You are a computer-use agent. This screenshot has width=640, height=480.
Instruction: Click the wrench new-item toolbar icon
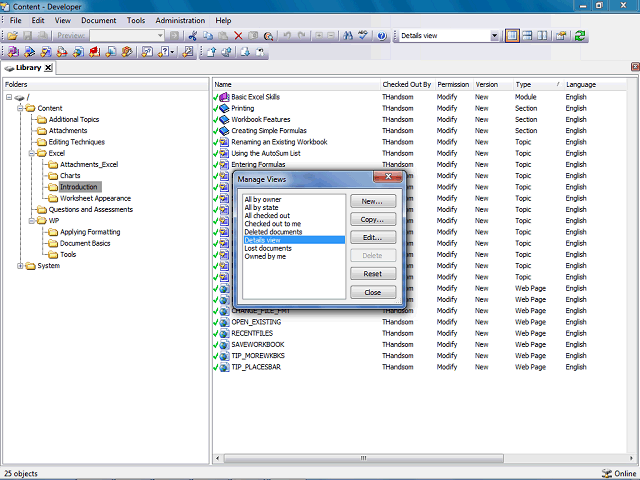click(188, 52)
